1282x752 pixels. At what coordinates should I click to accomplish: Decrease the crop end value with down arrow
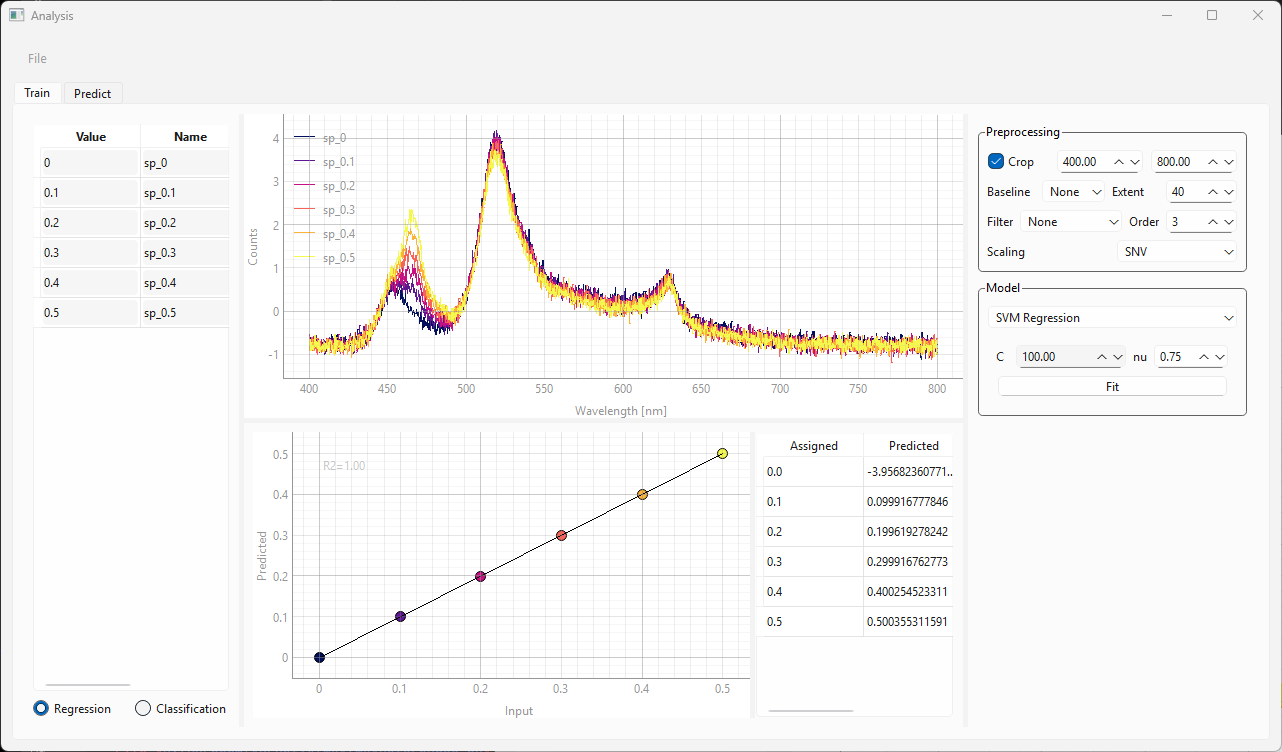pos(1228,162)
